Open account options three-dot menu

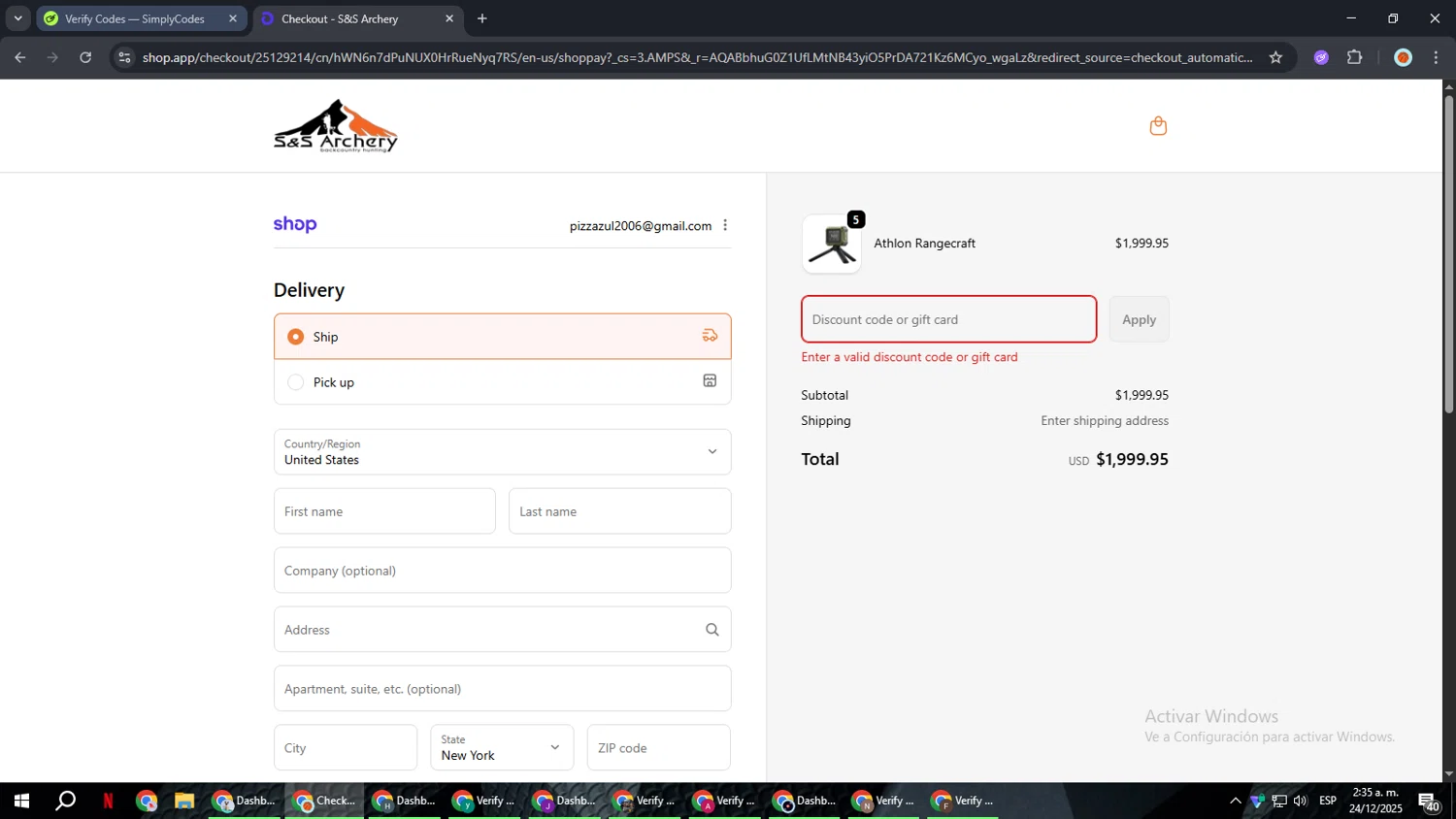point(725,225)
